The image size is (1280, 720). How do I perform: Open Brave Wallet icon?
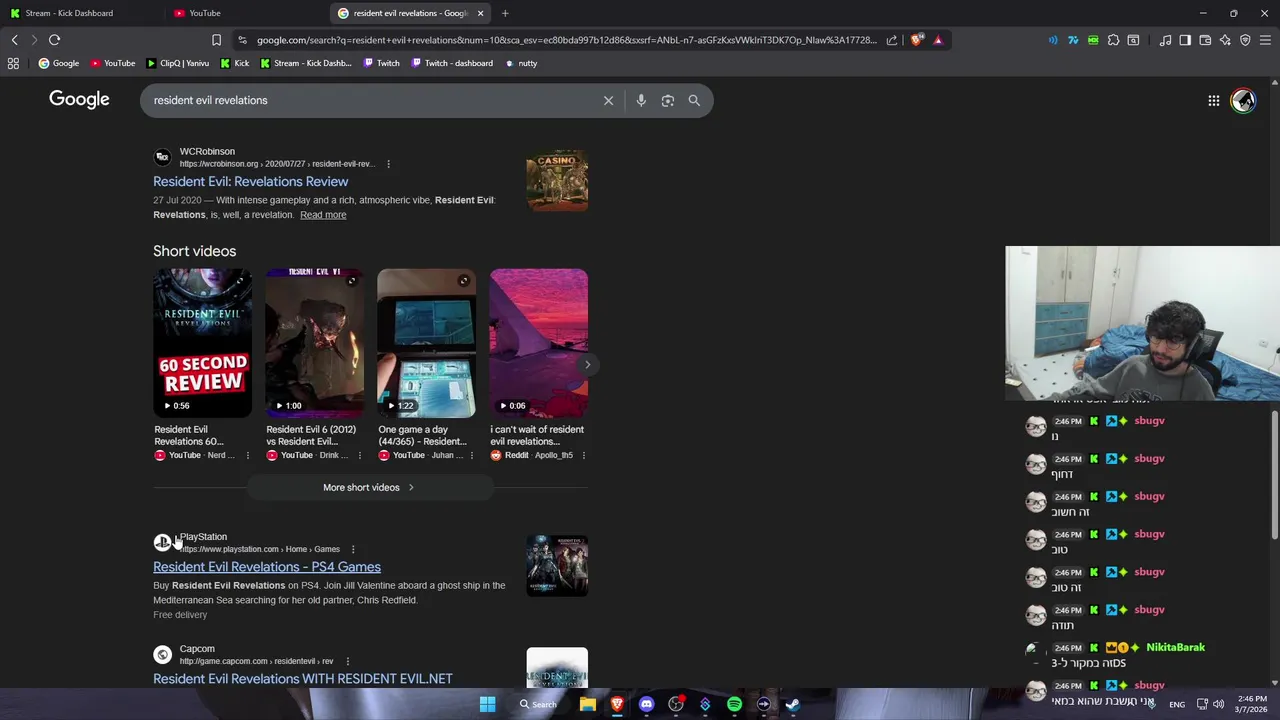click(1205, 40)
